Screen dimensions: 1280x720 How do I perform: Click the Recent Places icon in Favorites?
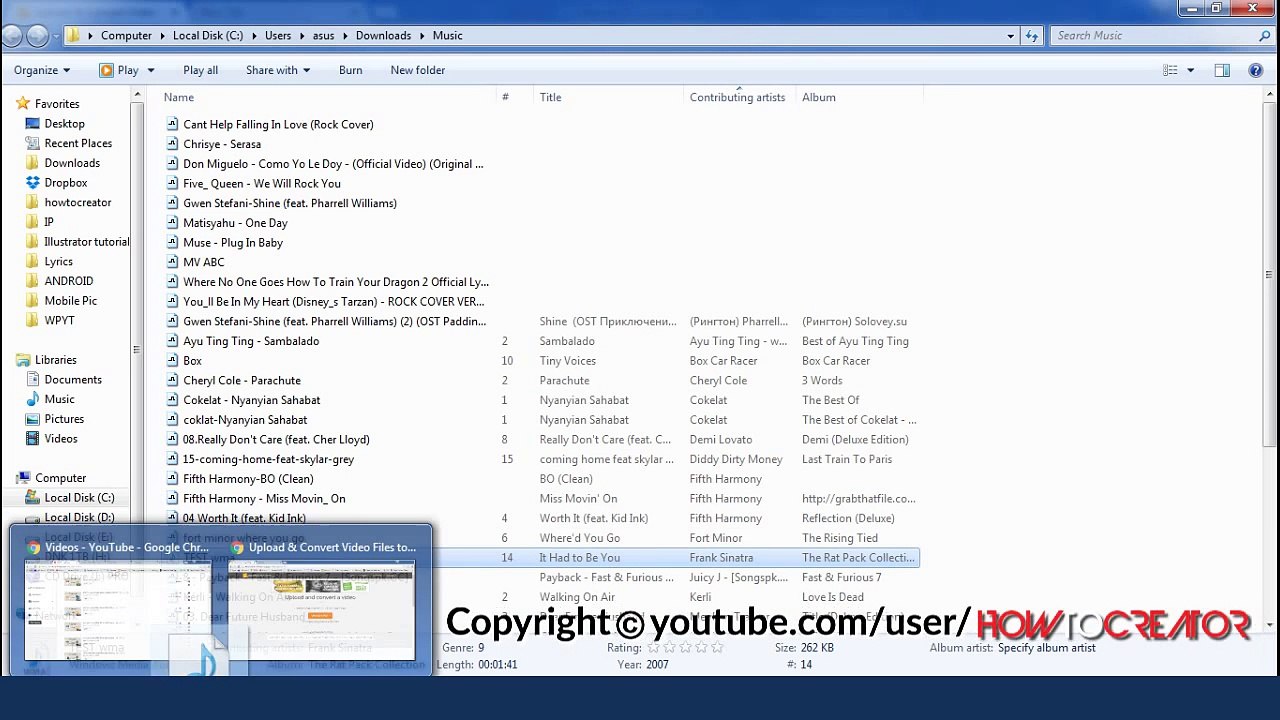point(32,143)
